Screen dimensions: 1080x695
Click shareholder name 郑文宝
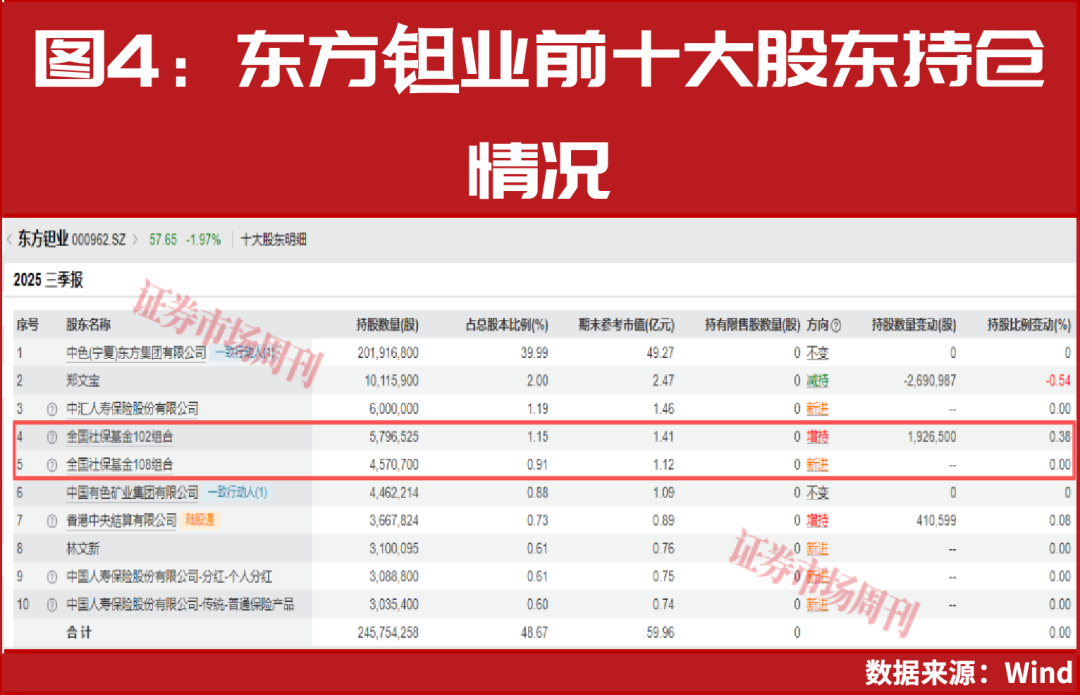click(82, 380)
